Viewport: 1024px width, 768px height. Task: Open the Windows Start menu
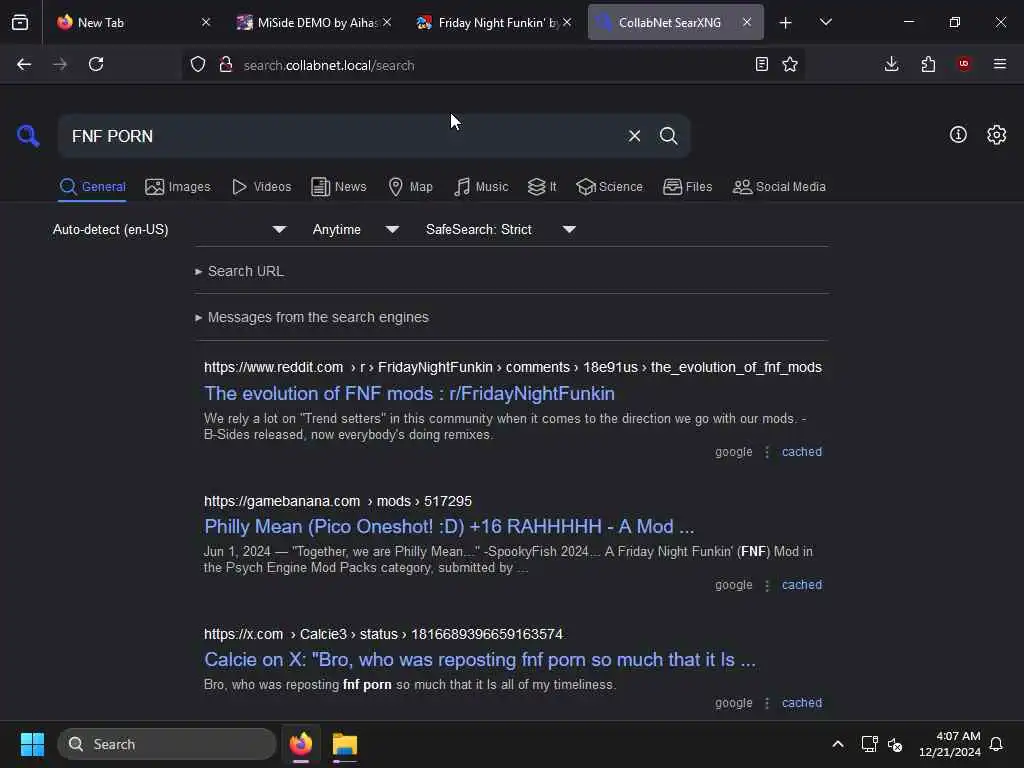(x=32, y=744)
